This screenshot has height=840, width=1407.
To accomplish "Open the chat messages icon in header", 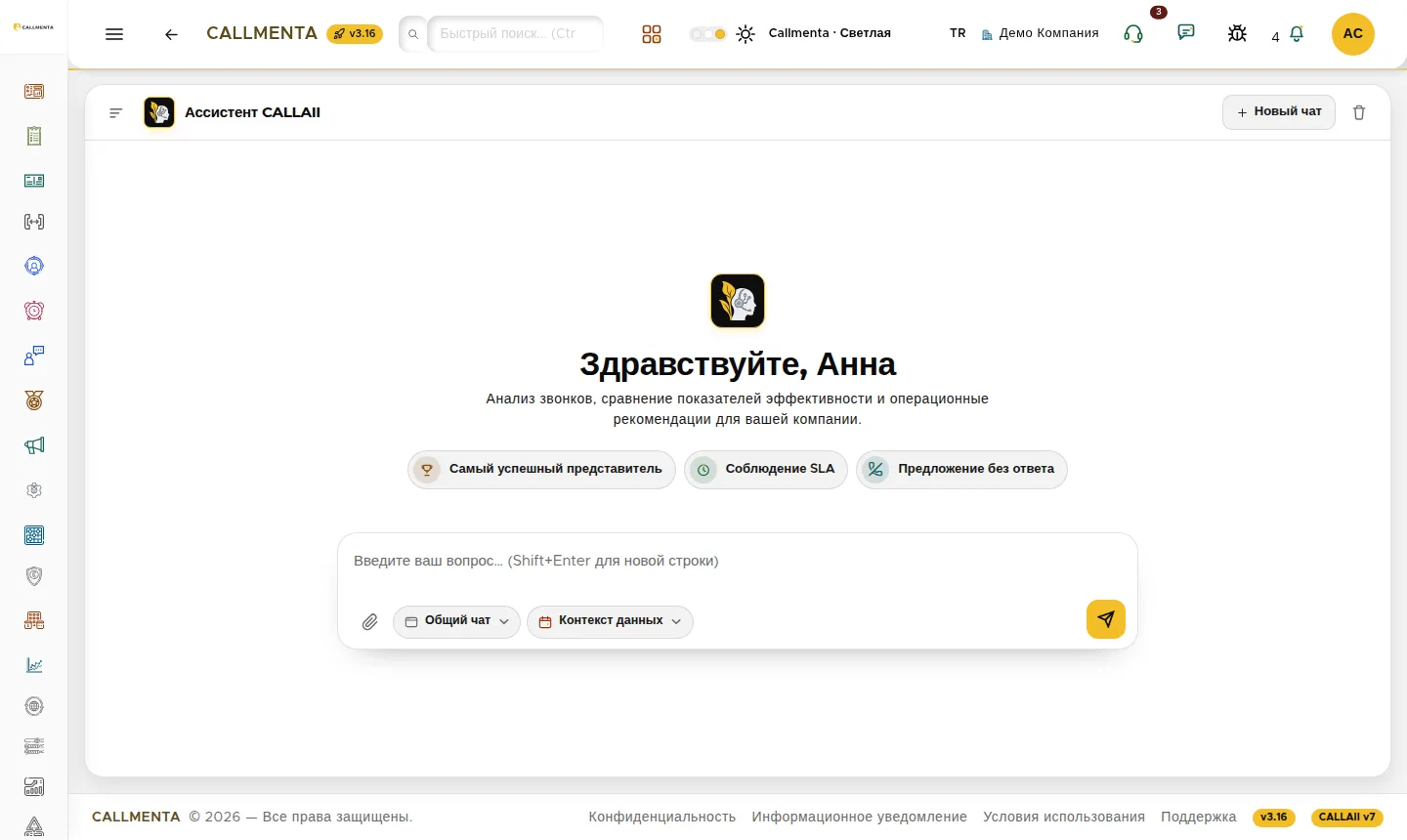I will 1186,32.
